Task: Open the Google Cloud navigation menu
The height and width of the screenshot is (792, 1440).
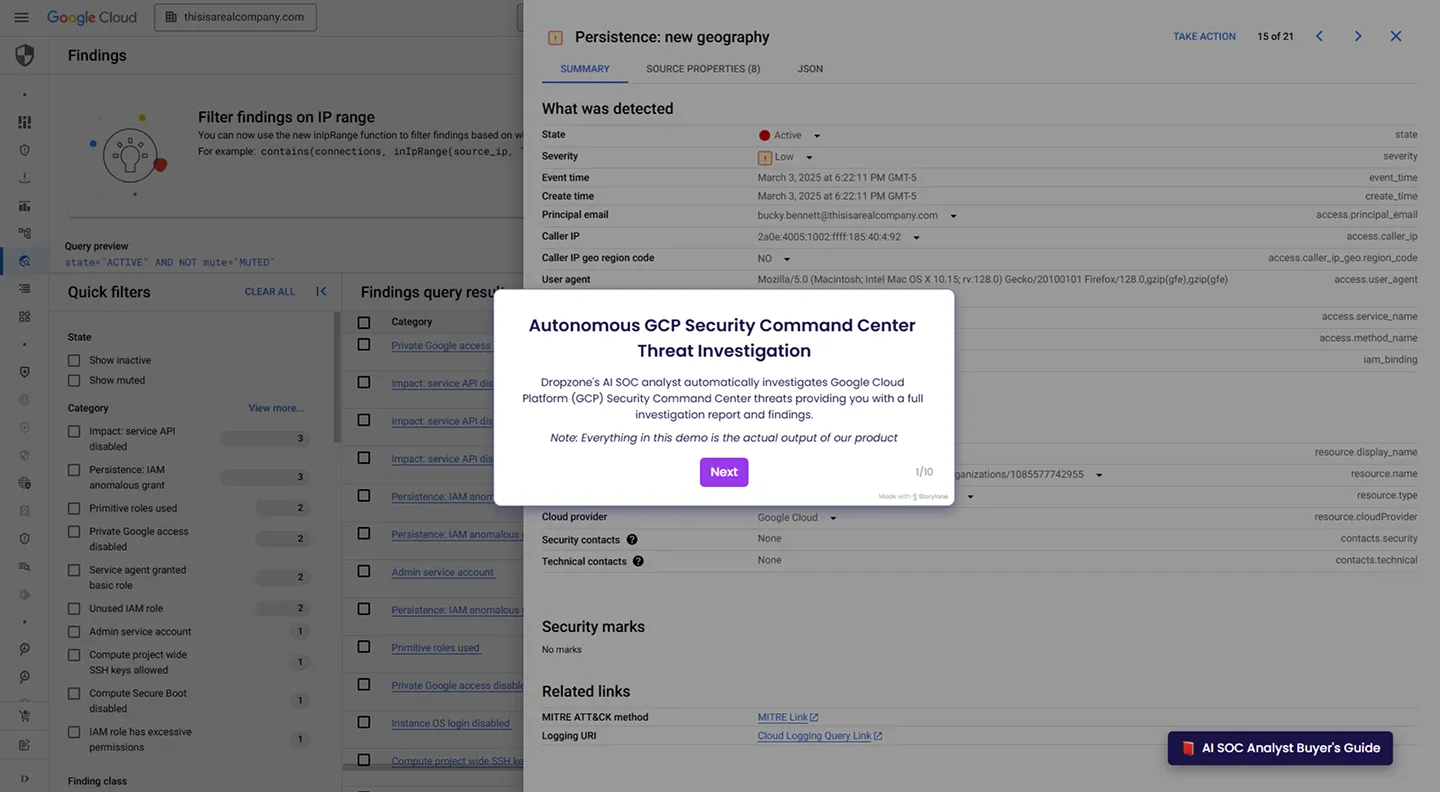Action: pos(22,16)
